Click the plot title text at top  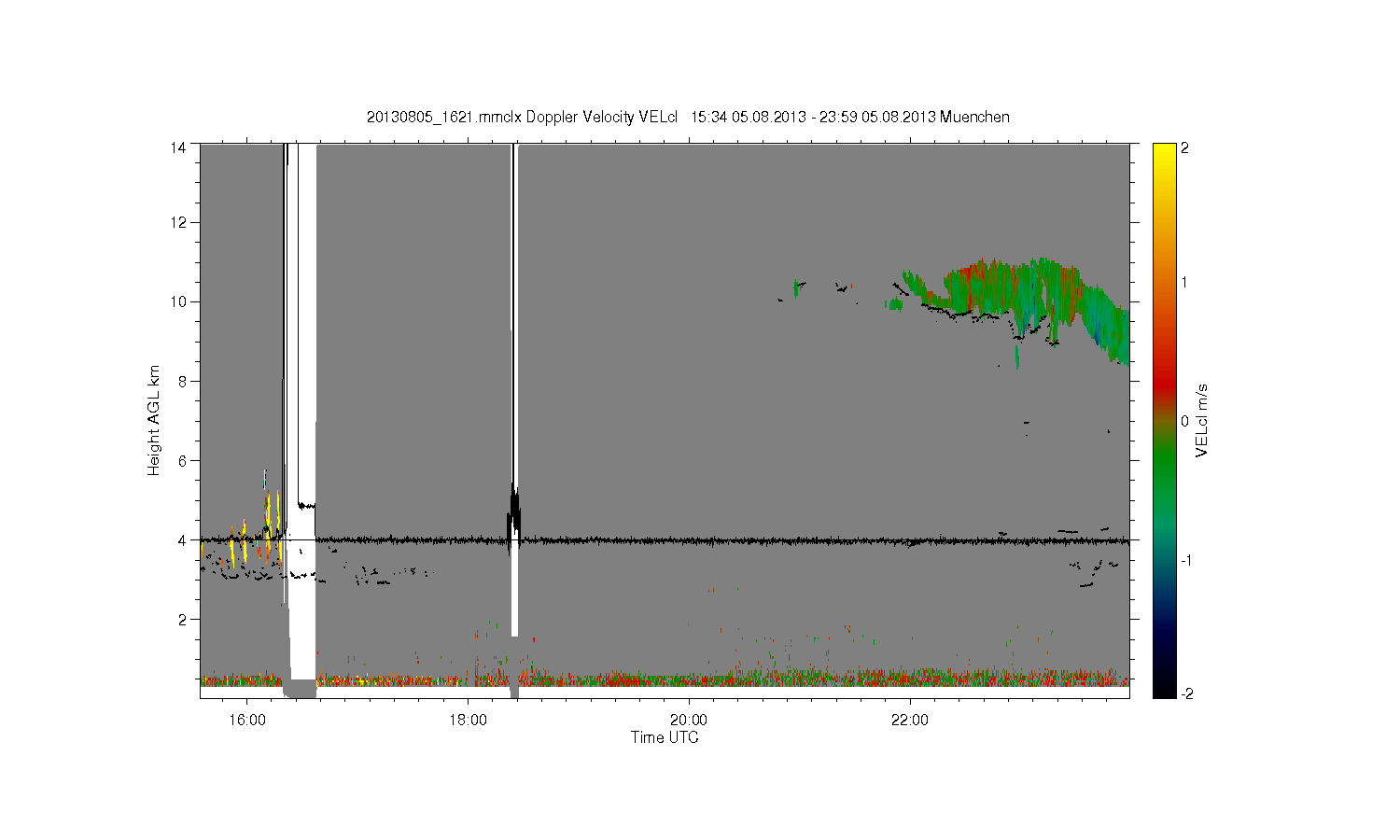688,117
